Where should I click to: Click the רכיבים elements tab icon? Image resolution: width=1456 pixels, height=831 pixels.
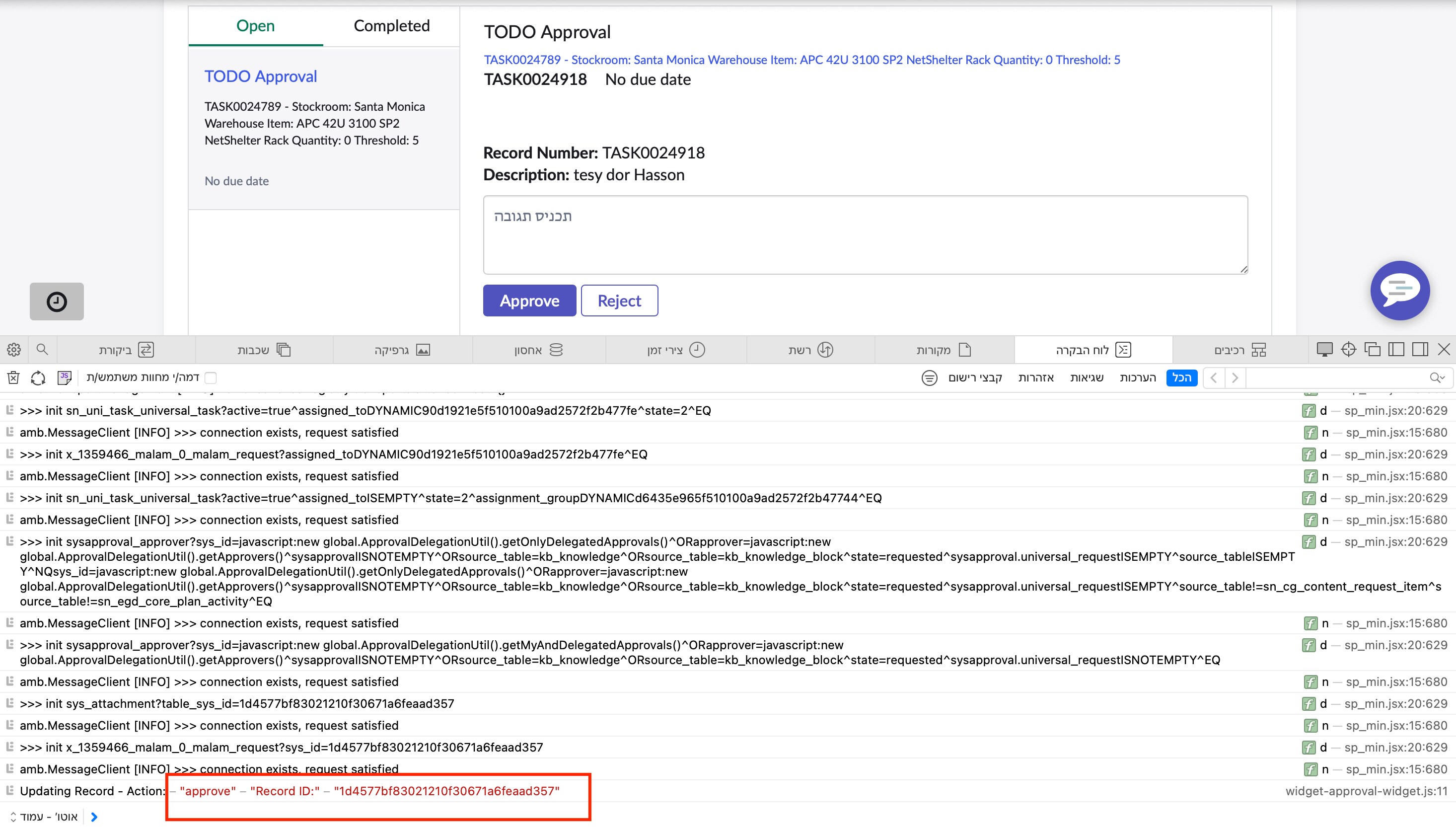click(x=1258, y=349)
